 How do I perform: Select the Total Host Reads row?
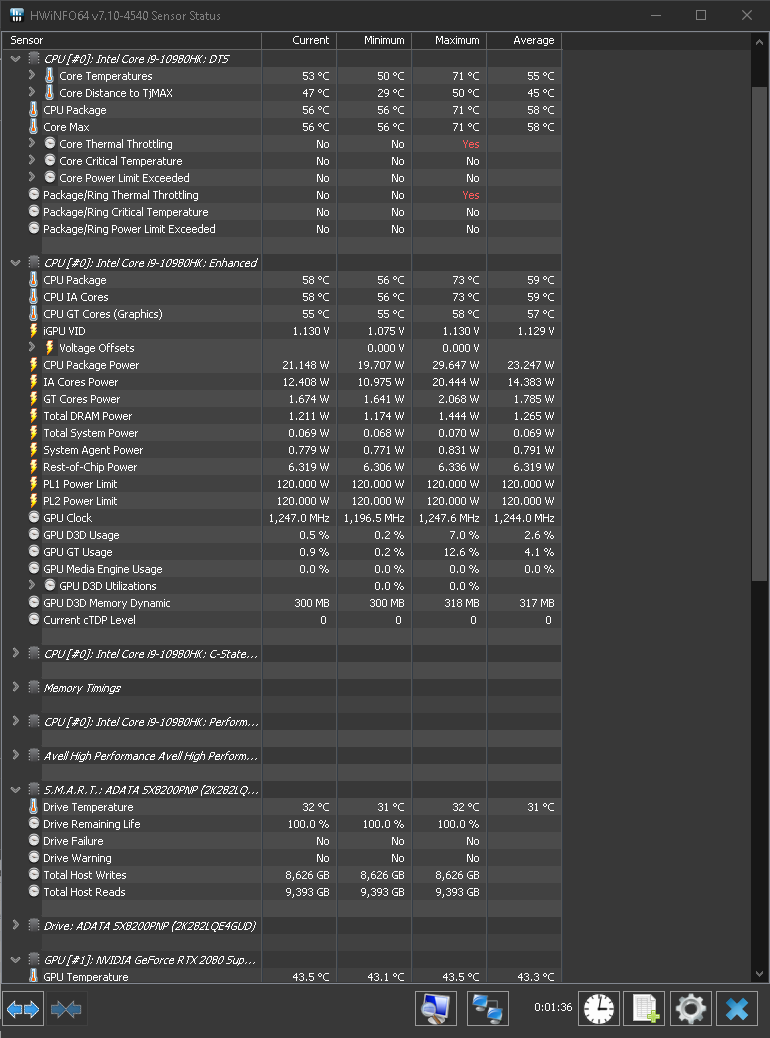281,892
